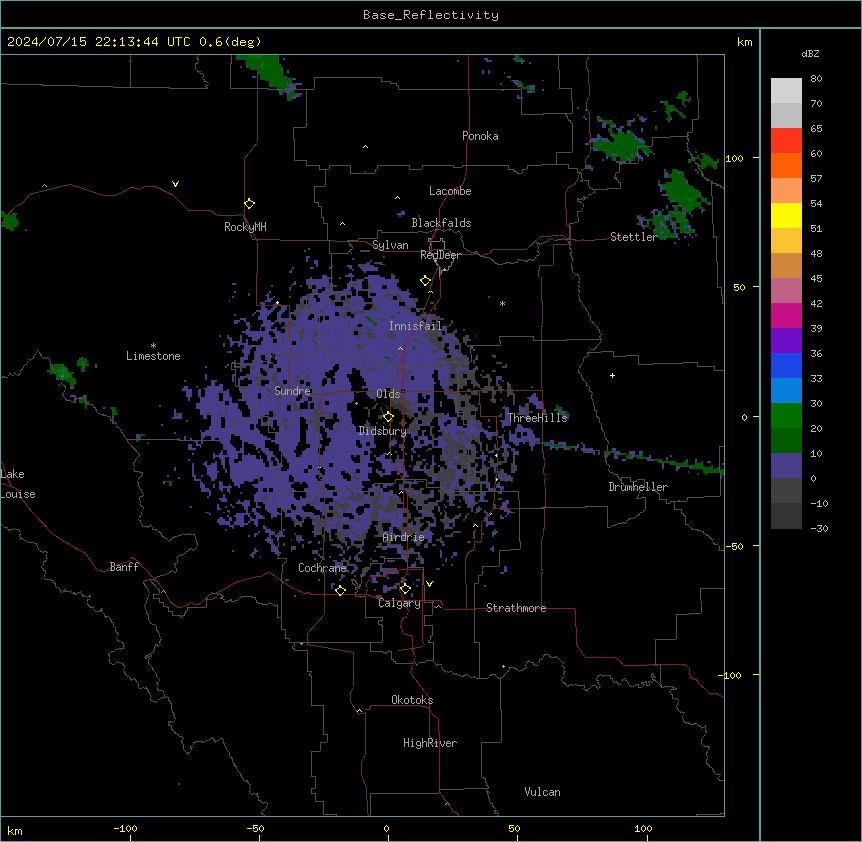Click the Drumheller city label
Screen dimensions: 862x842
tap(638, 487)
